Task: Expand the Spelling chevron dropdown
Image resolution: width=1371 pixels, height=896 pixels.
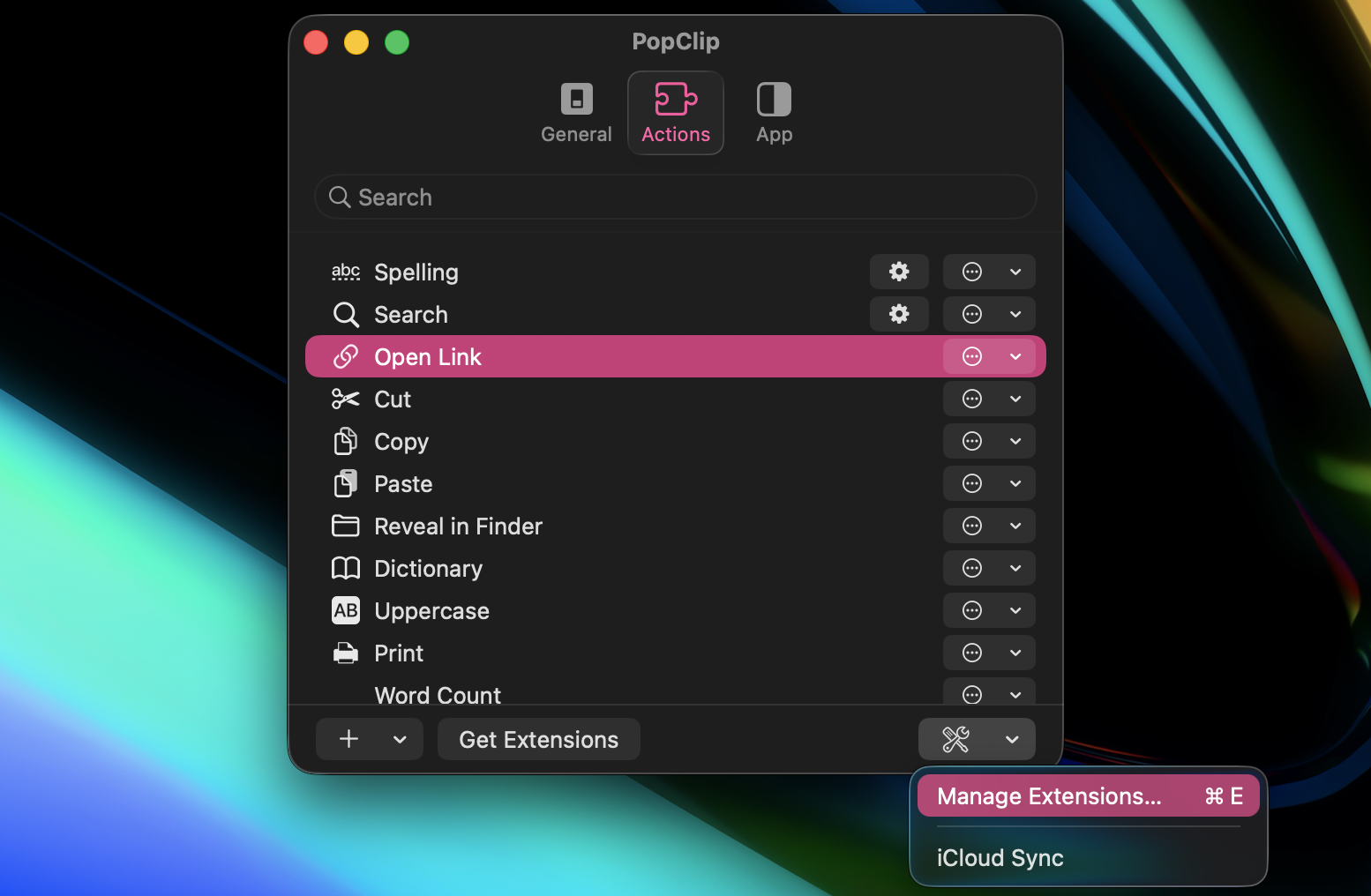Action: 1015,272
